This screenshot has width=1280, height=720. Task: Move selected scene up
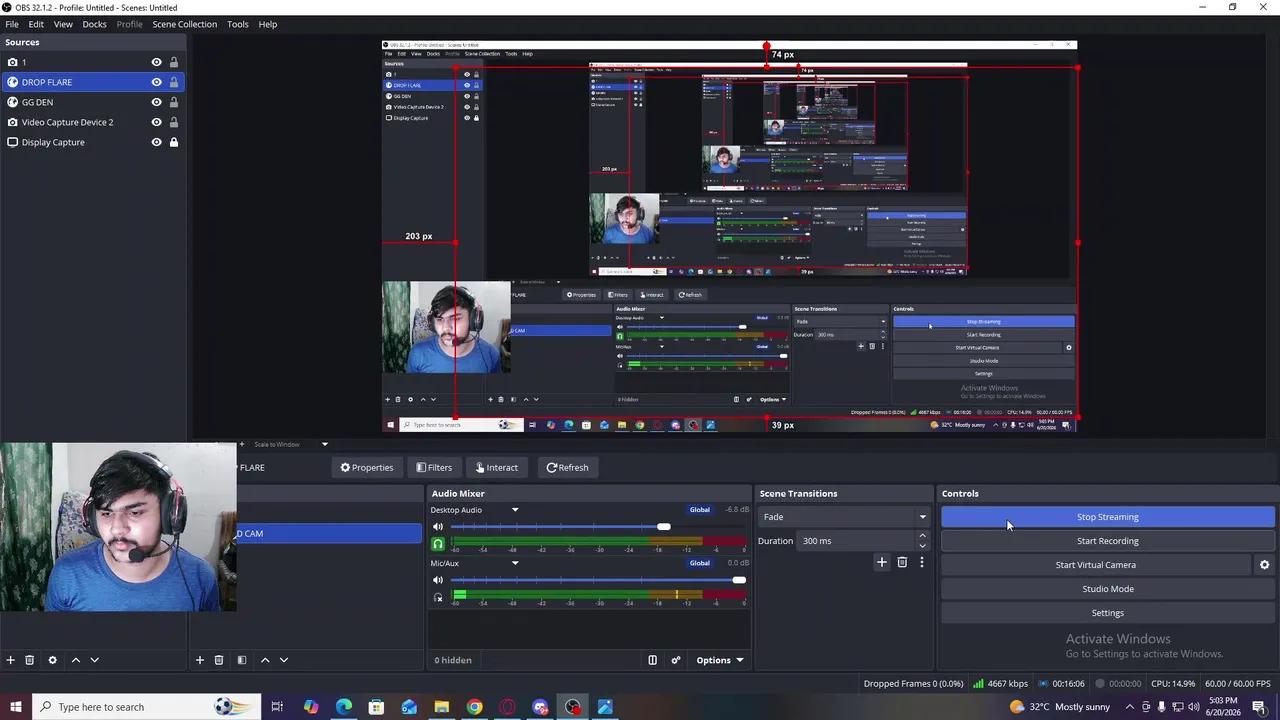click(264, 660)
